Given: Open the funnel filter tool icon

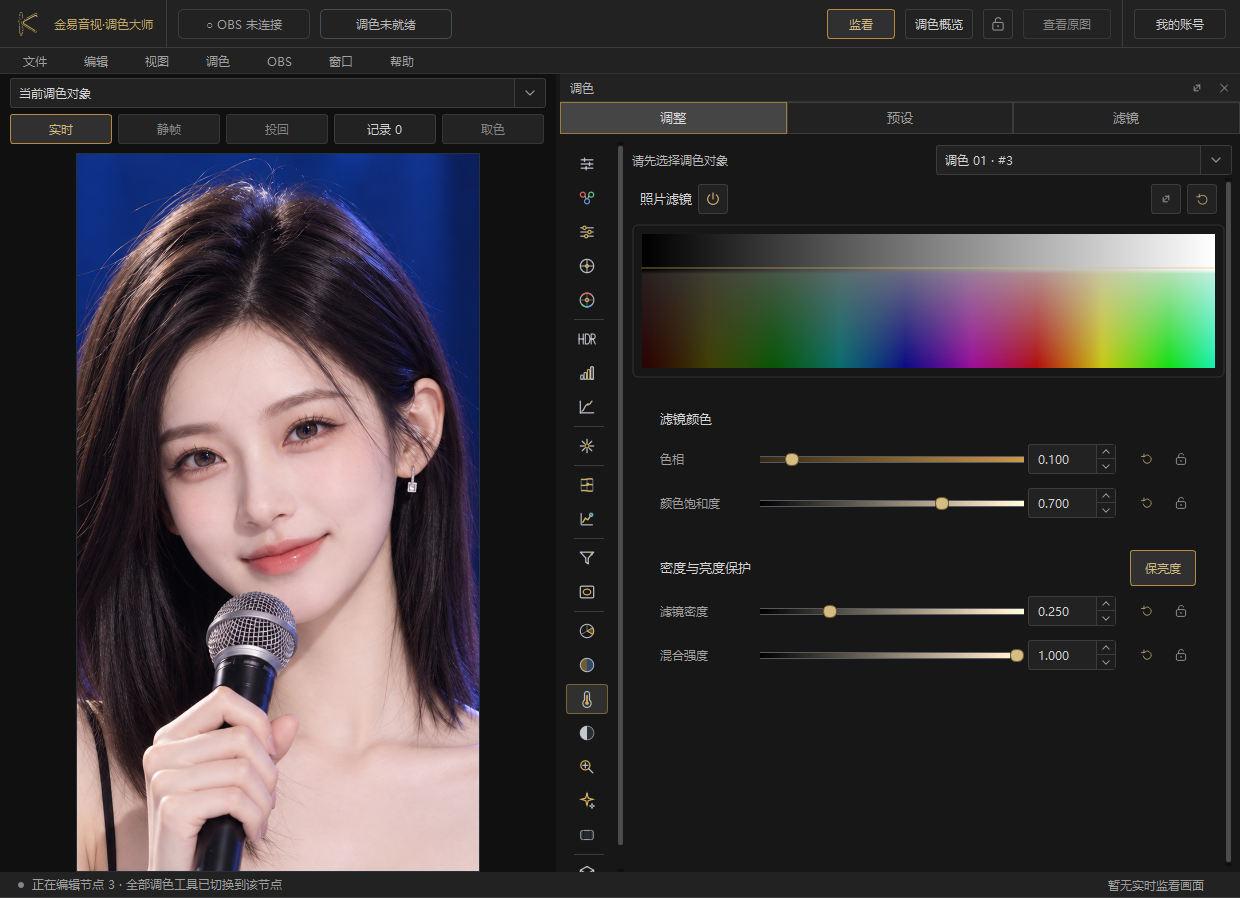Looking at the screenshot, I should [x=587, y=558].
